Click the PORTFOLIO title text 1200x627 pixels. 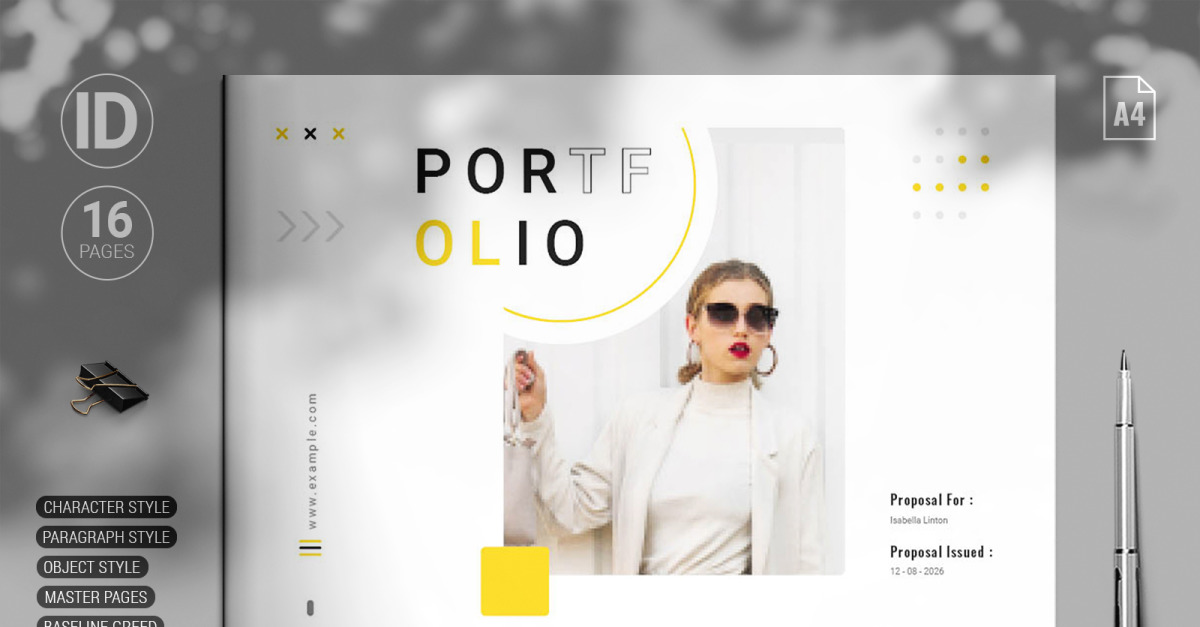tap(533, 207)
